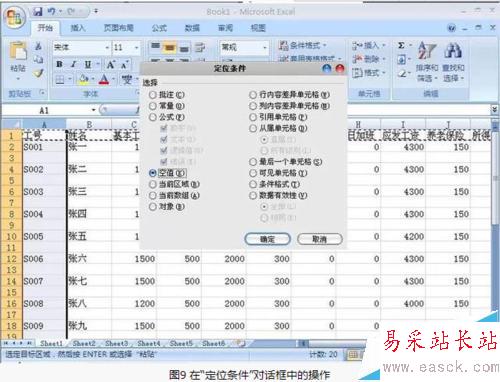Click cell containing S006
The image size is (500, 382).
click(x=44, y=259)
